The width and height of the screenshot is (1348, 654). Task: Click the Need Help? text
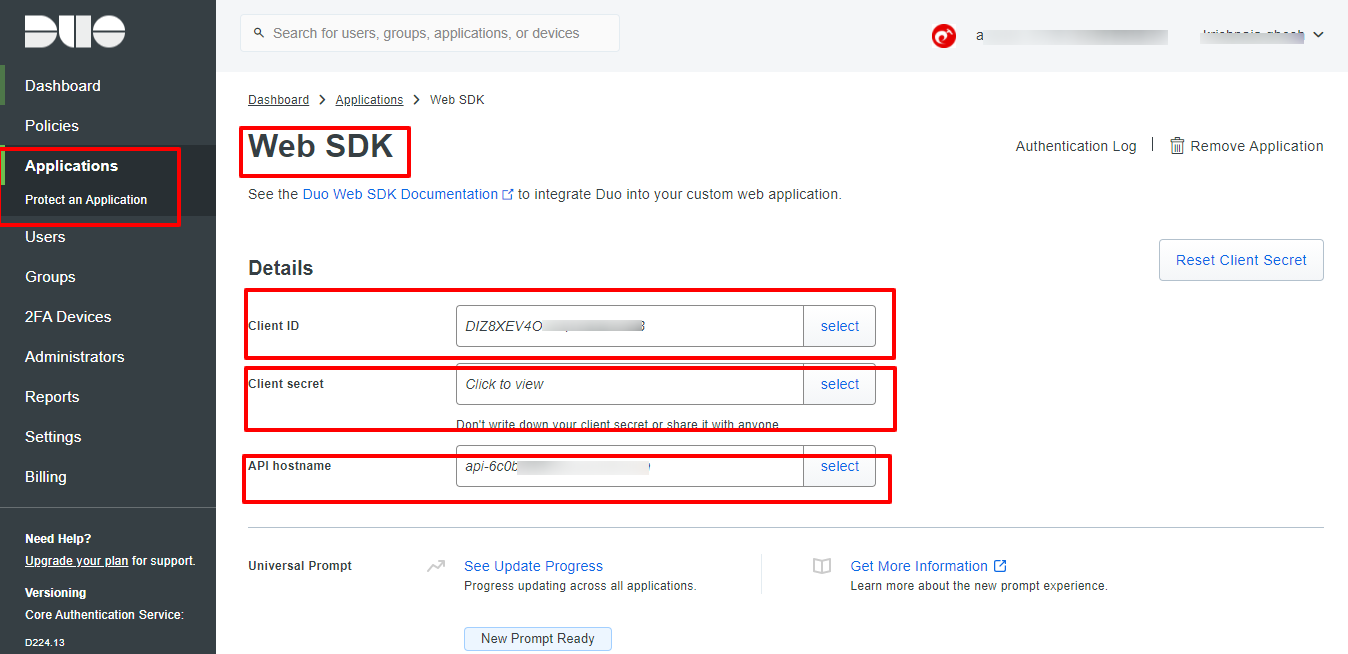pyautogui.click(x=58, y=539)
